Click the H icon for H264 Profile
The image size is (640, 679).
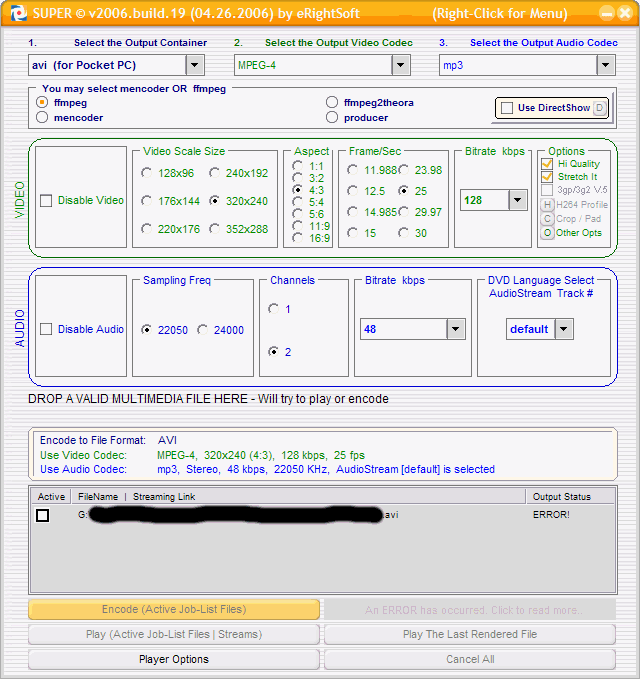[547, 205]
